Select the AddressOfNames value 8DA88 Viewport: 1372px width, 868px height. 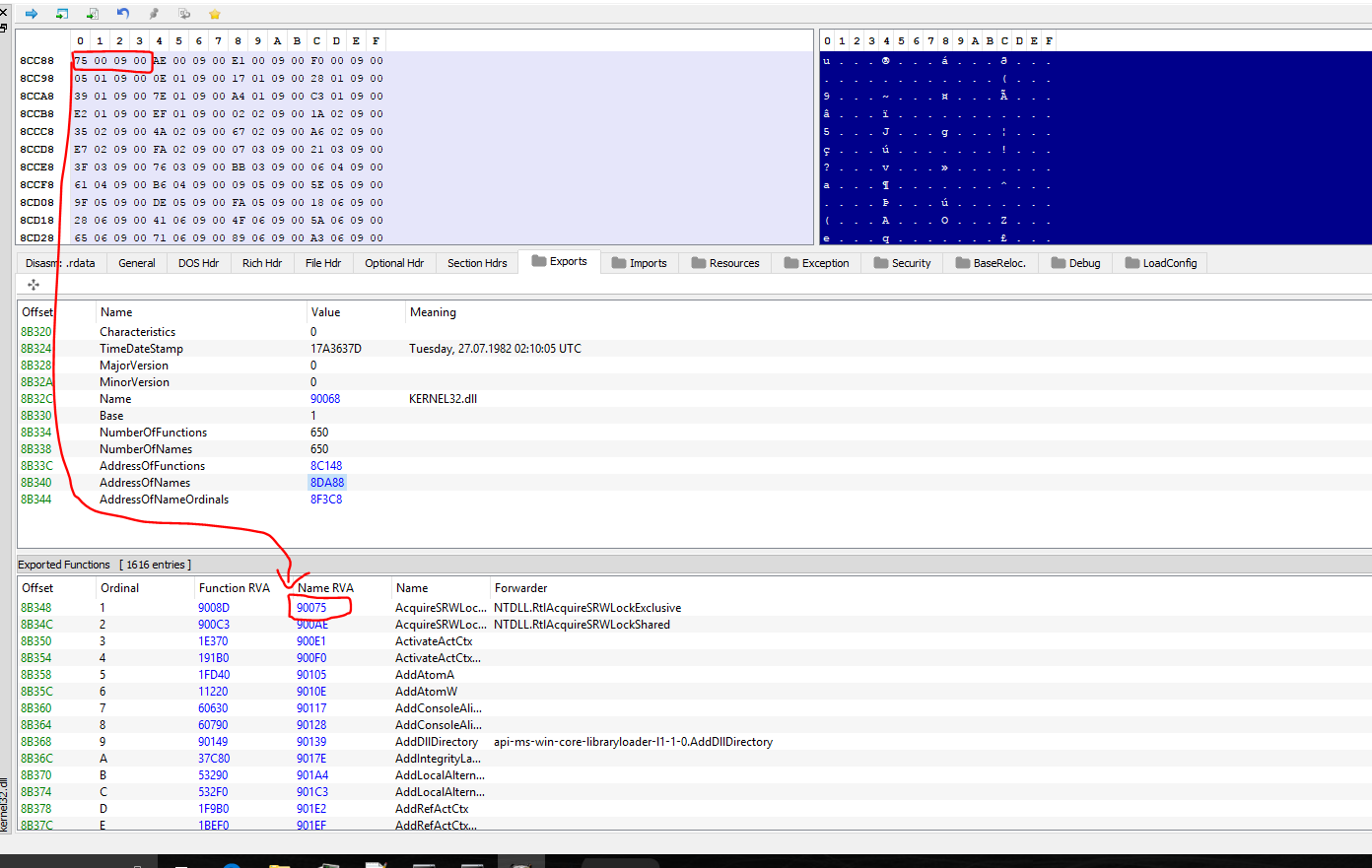[327, 483]
